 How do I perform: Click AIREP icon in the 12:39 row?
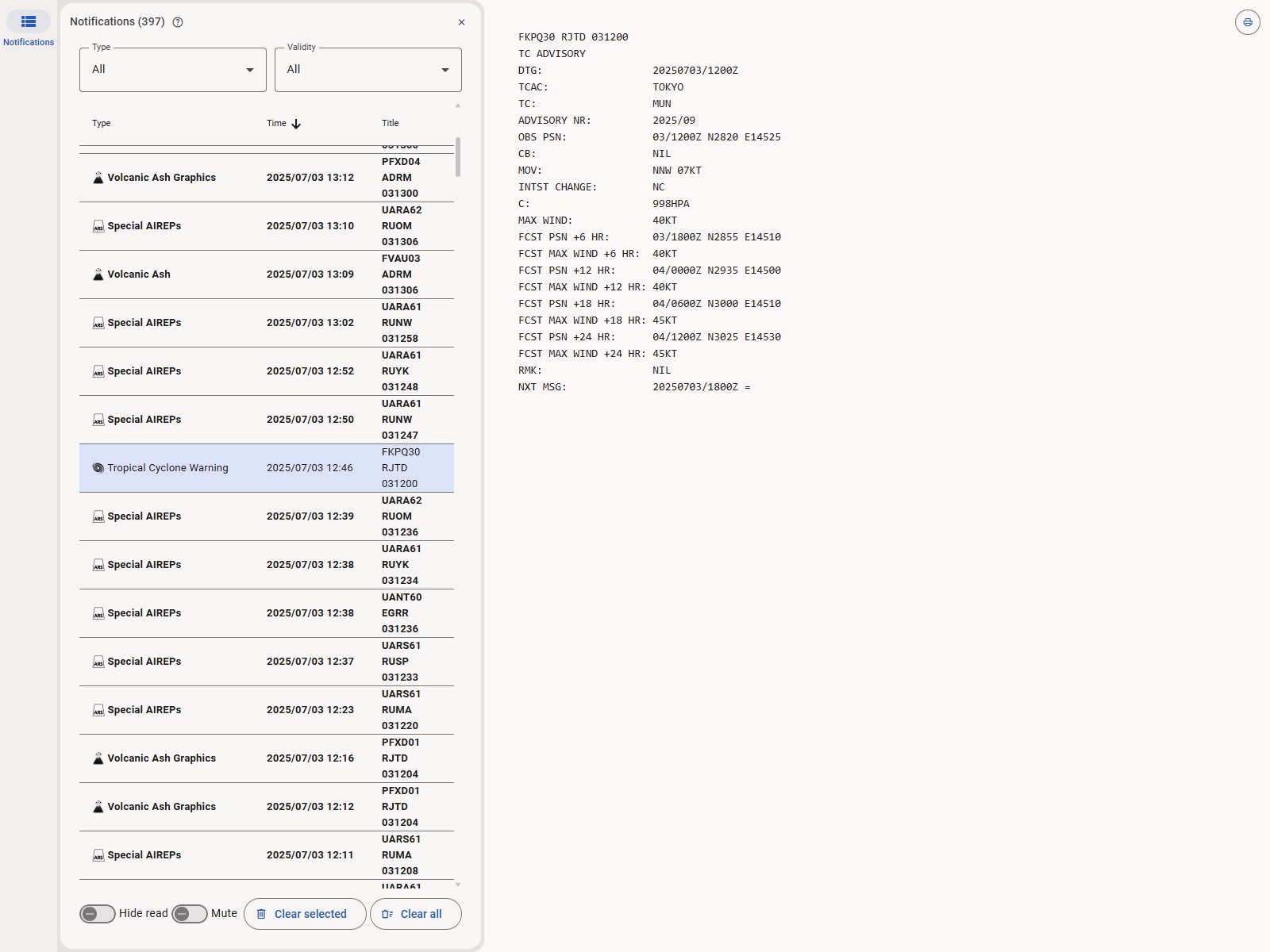tap(98, 516)
